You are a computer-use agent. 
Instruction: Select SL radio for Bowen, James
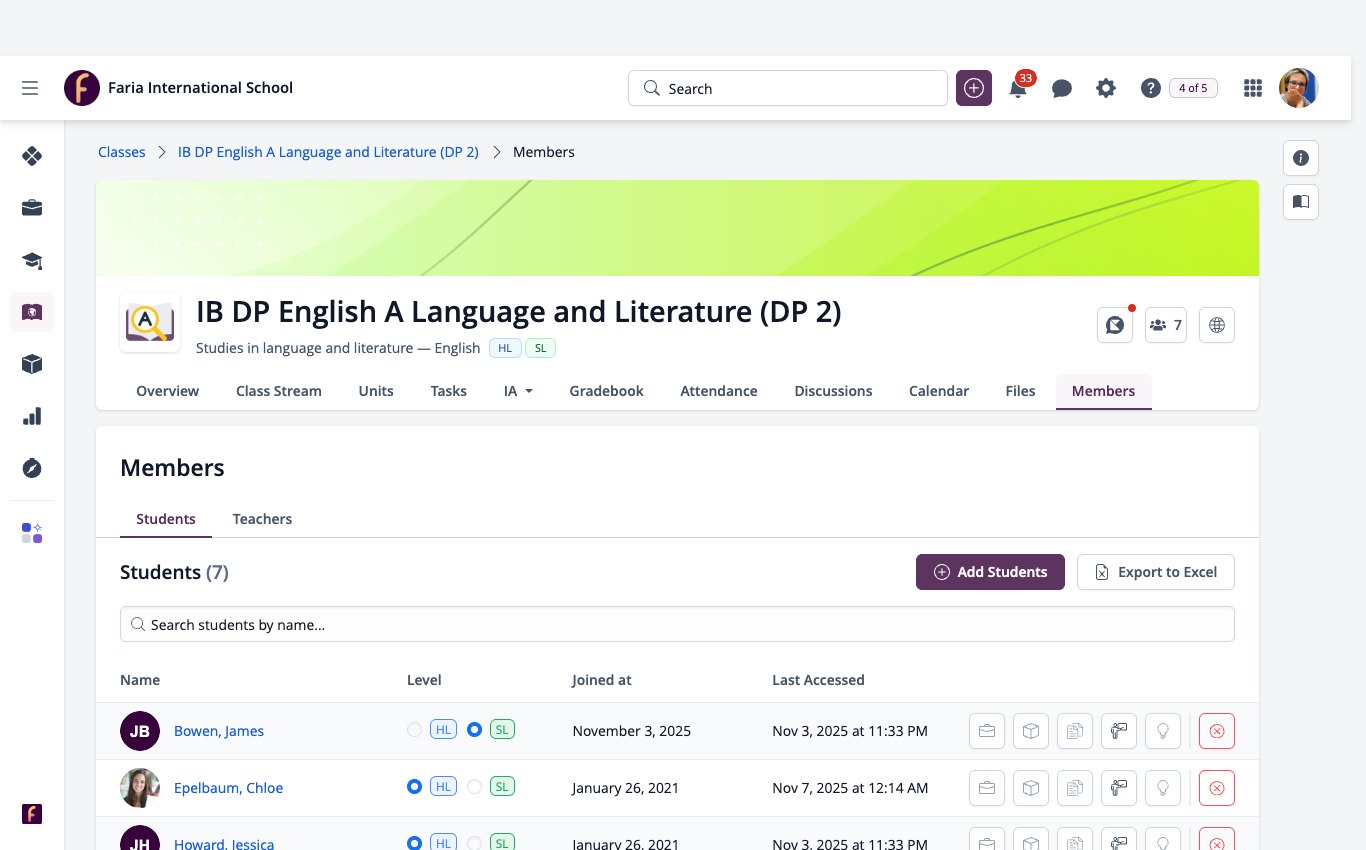tap(475, 730)
